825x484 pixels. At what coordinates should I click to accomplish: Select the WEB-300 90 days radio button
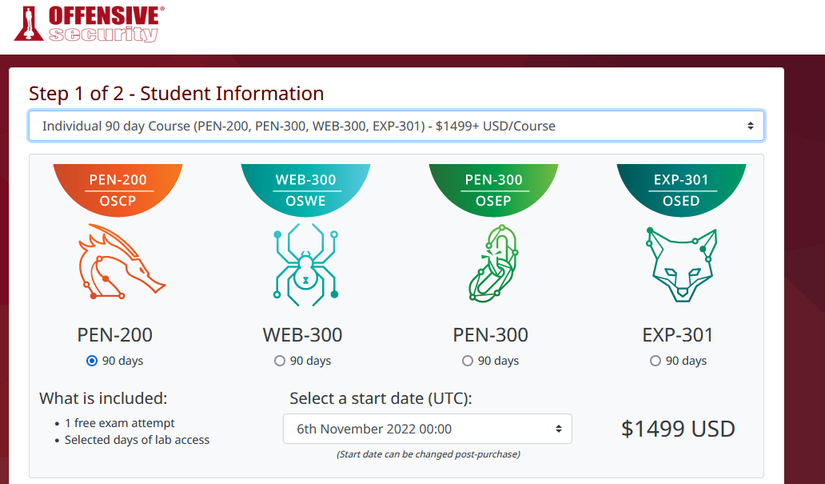279,361
